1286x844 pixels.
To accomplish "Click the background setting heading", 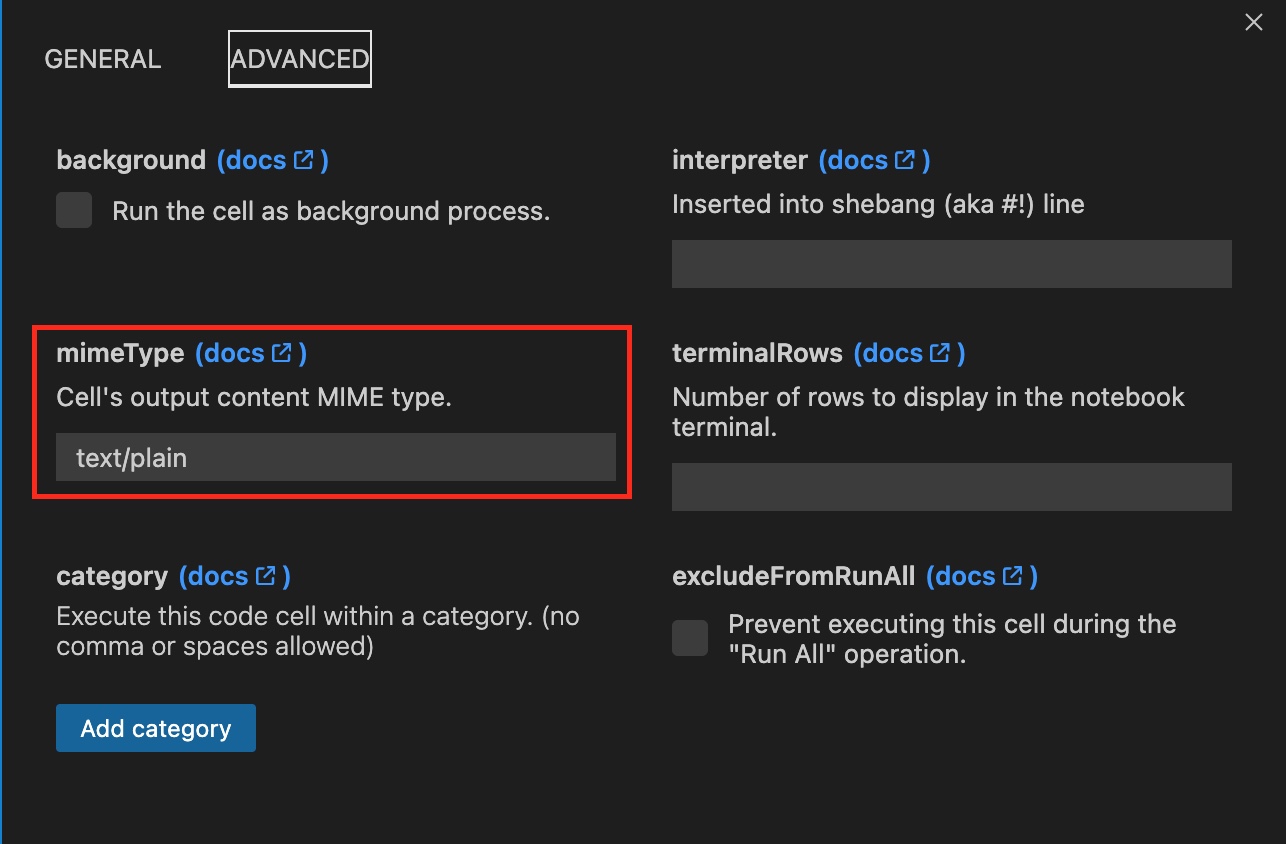I will pos(131,160).
